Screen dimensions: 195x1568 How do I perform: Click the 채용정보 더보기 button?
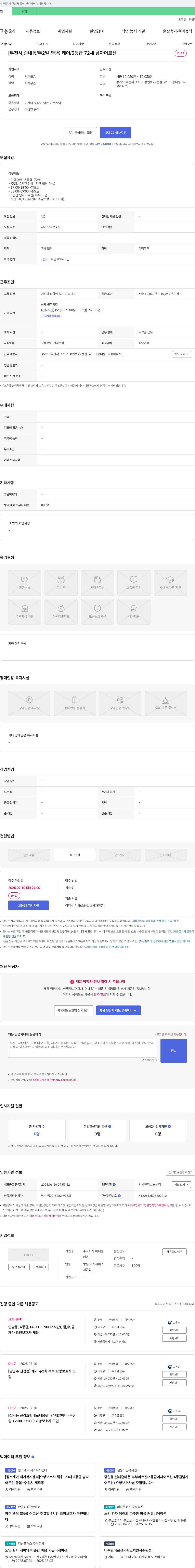click(x=174, y=1251)
